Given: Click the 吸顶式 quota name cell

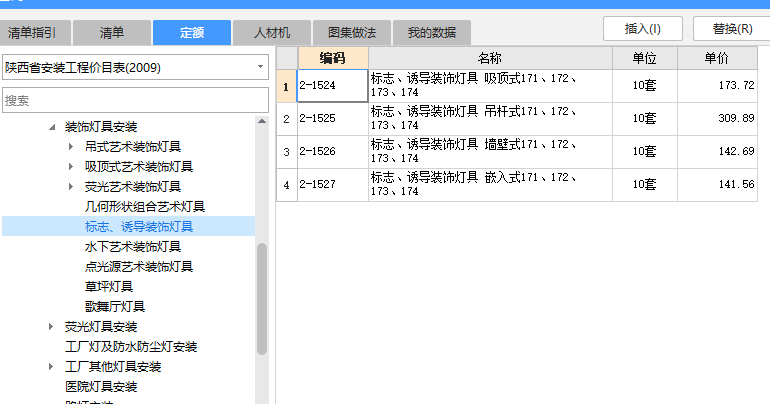Looking at the screenshot, I should pyautogui.click(x=490, y=85).
